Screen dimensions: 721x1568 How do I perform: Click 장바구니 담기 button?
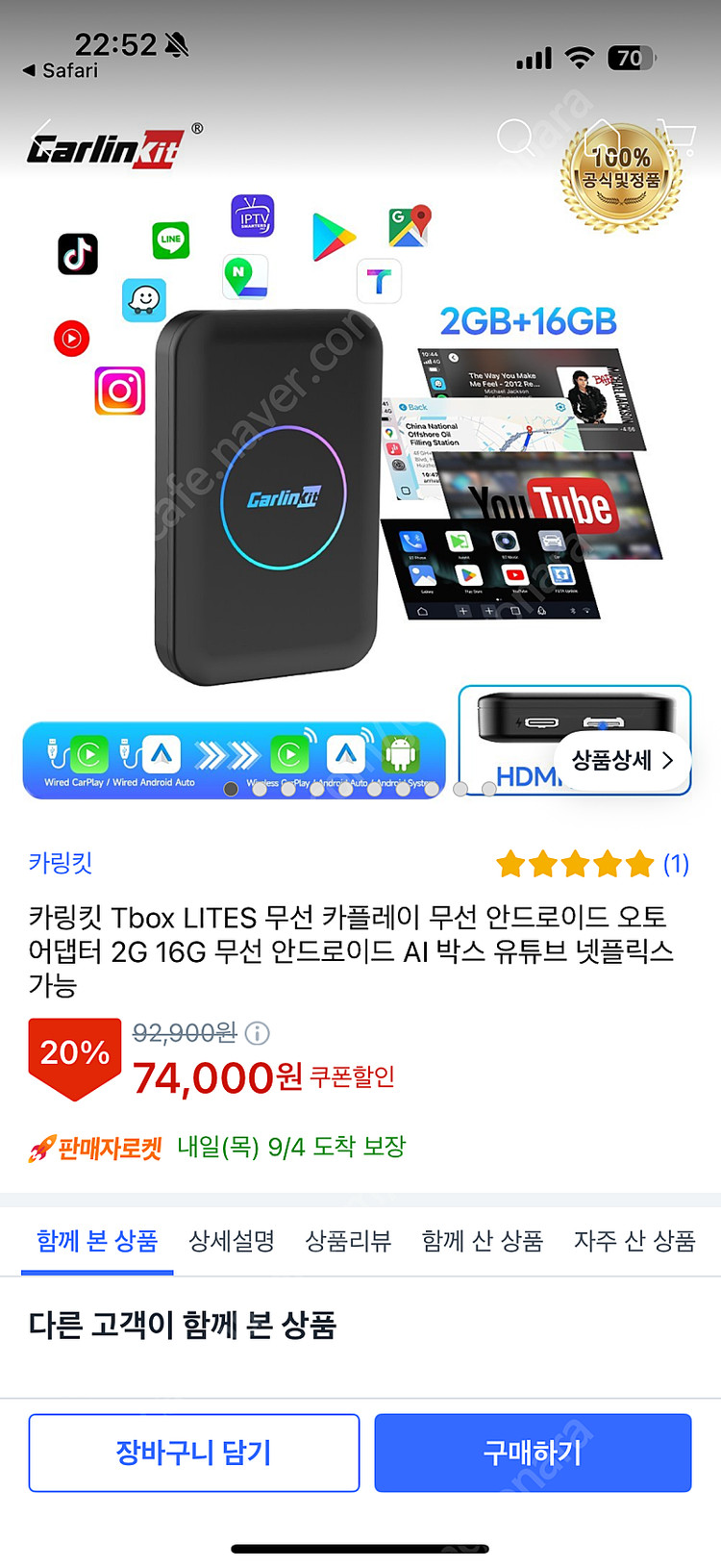194,1453
